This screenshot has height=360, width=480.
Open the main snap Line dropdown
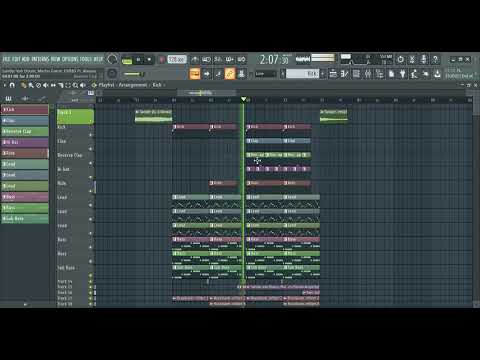[x=266, y=74]
